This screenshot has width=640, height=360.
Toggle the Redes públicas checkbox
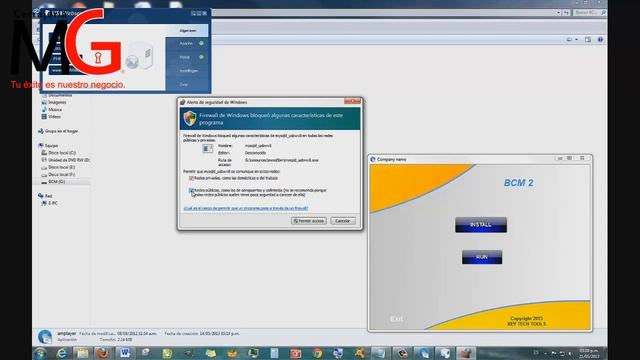pyautogui.click(x=191, y=190)
